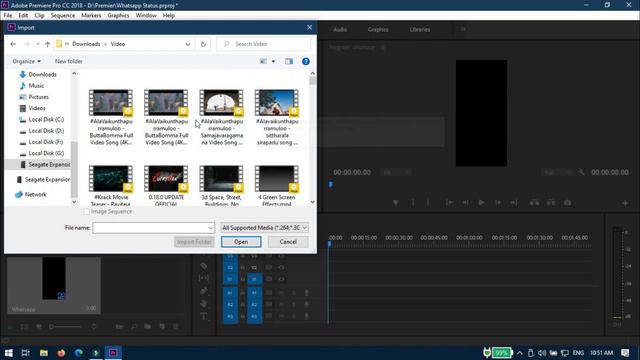This screenshot has width=640, height=360.
Task: Select the Hand tool in Premiere
Action: [204, 304]
